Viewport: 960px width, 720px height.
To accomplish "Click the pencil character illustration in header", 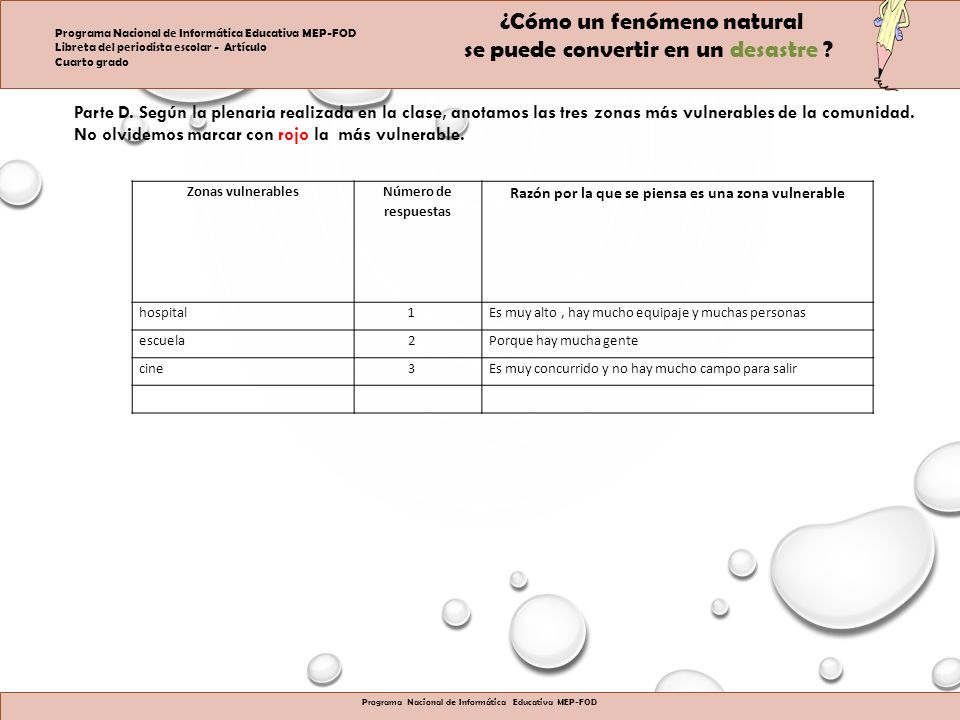I will [x=891, y=44].
